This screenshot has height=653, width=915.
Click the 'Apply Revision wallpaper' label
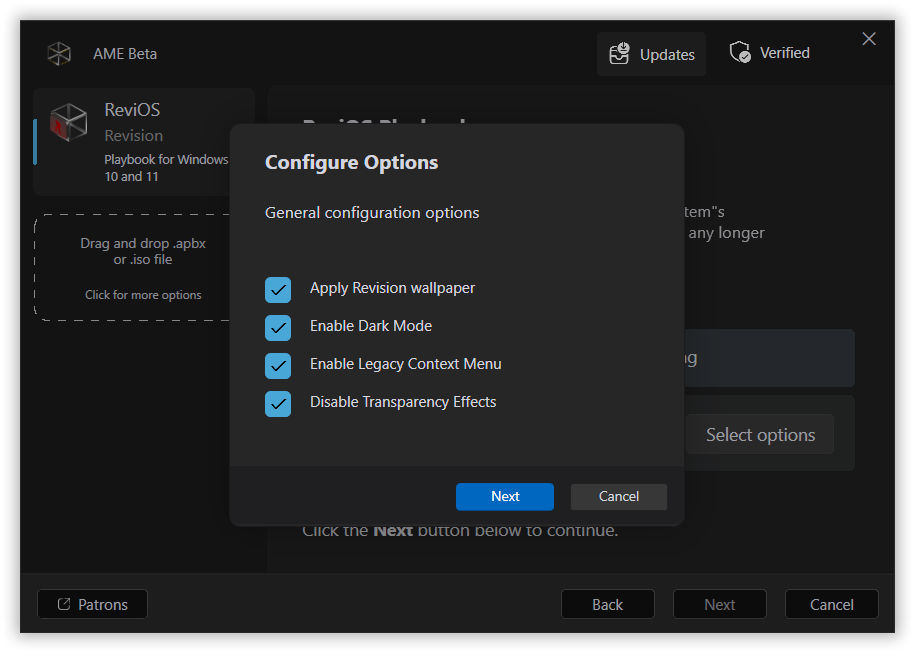[x=392, y=288]
